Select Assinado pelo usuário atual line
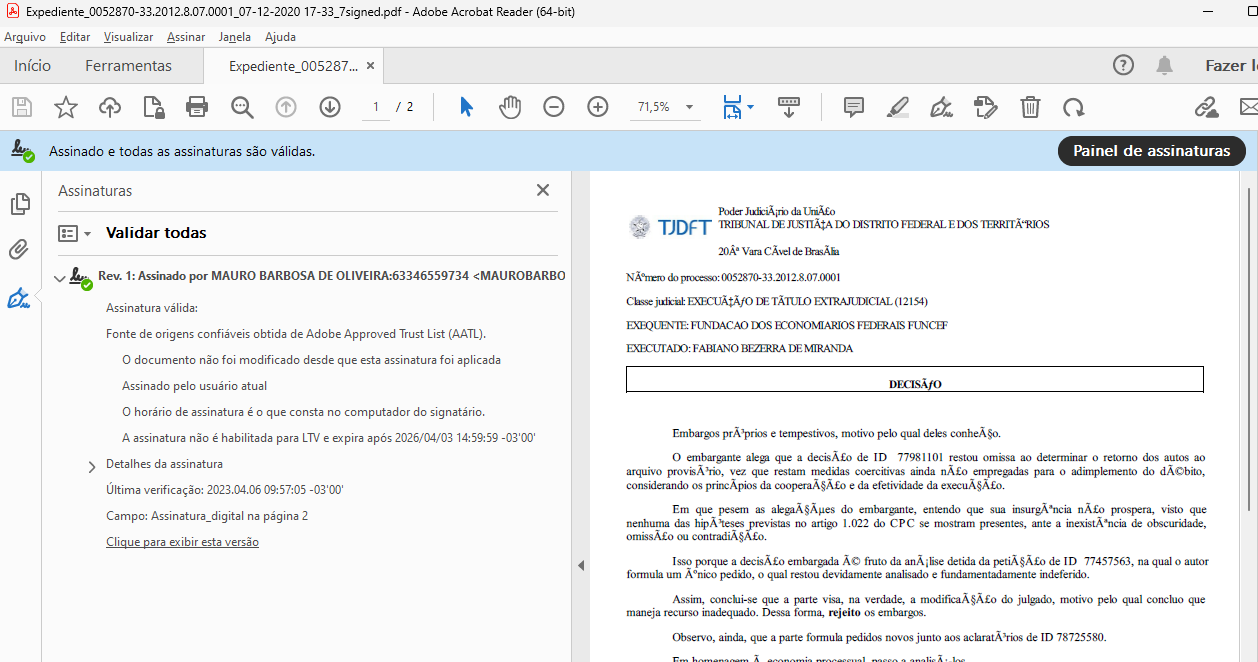This screenshot has width=1258, height=662. pos(194,386)
